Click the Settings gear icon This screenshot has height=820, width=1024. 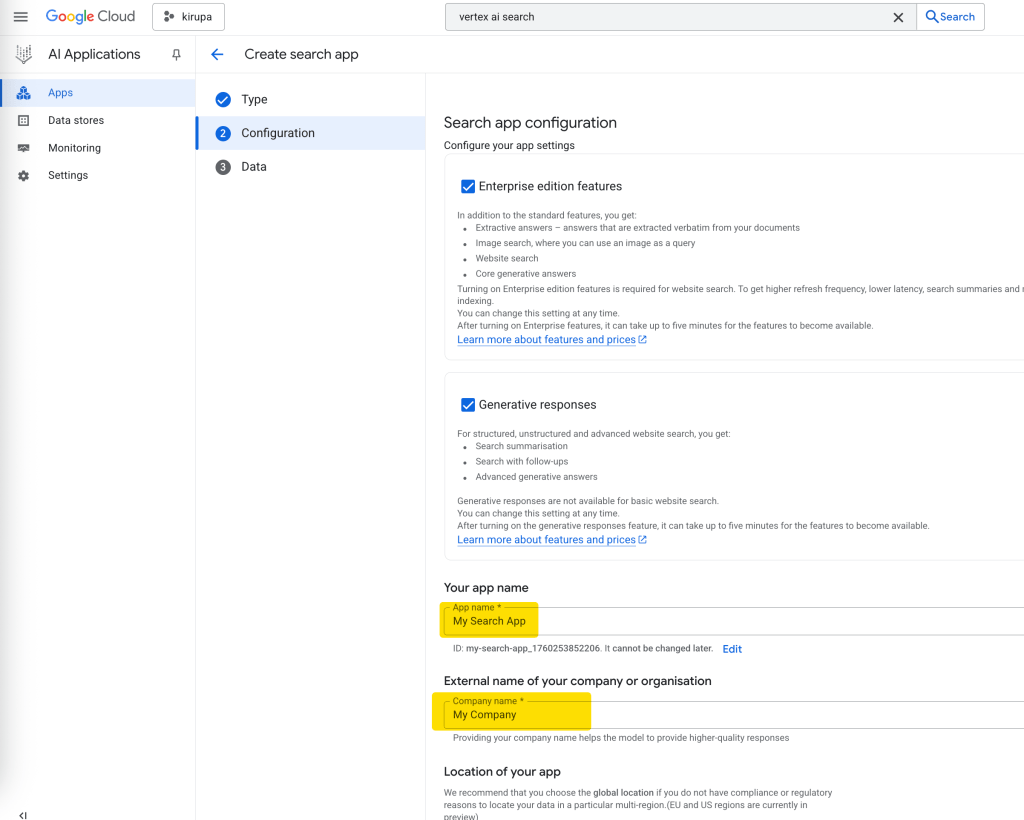click(x=24, y=176)
